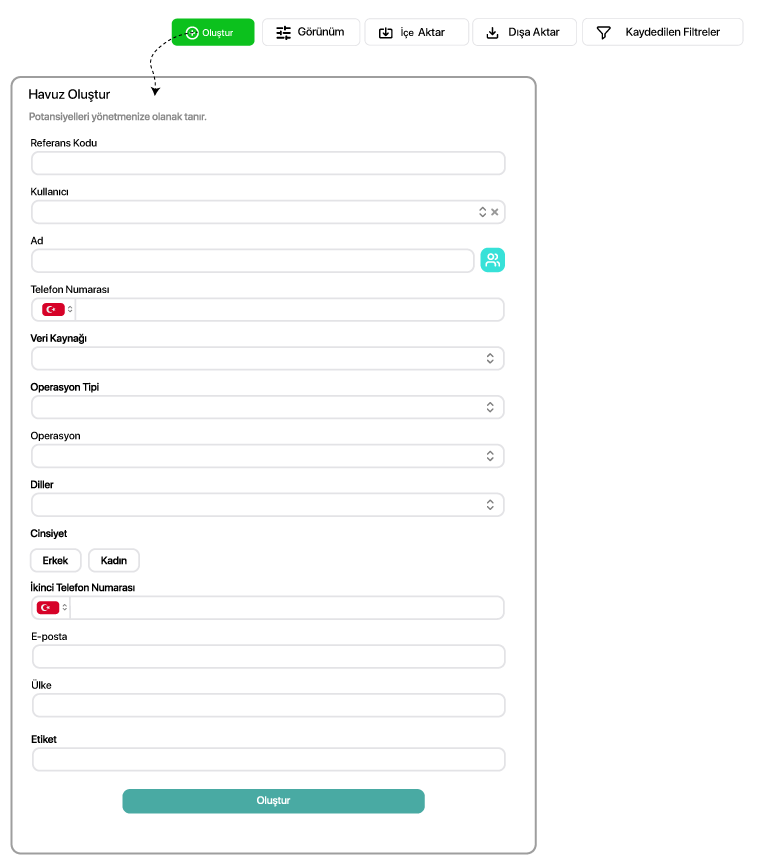
Task: Open the Operasyon Tipi dropdown
Action: pyautogui.click(x=268, y=407)
